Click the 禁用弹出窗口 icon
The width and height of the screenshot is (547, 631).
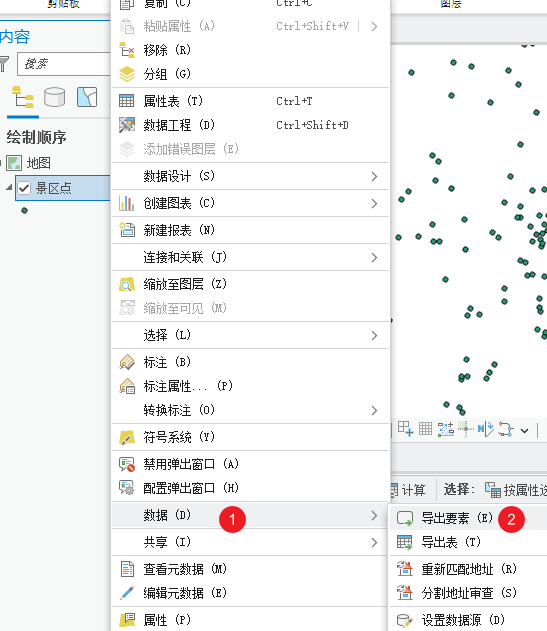(x=127, y=464)
